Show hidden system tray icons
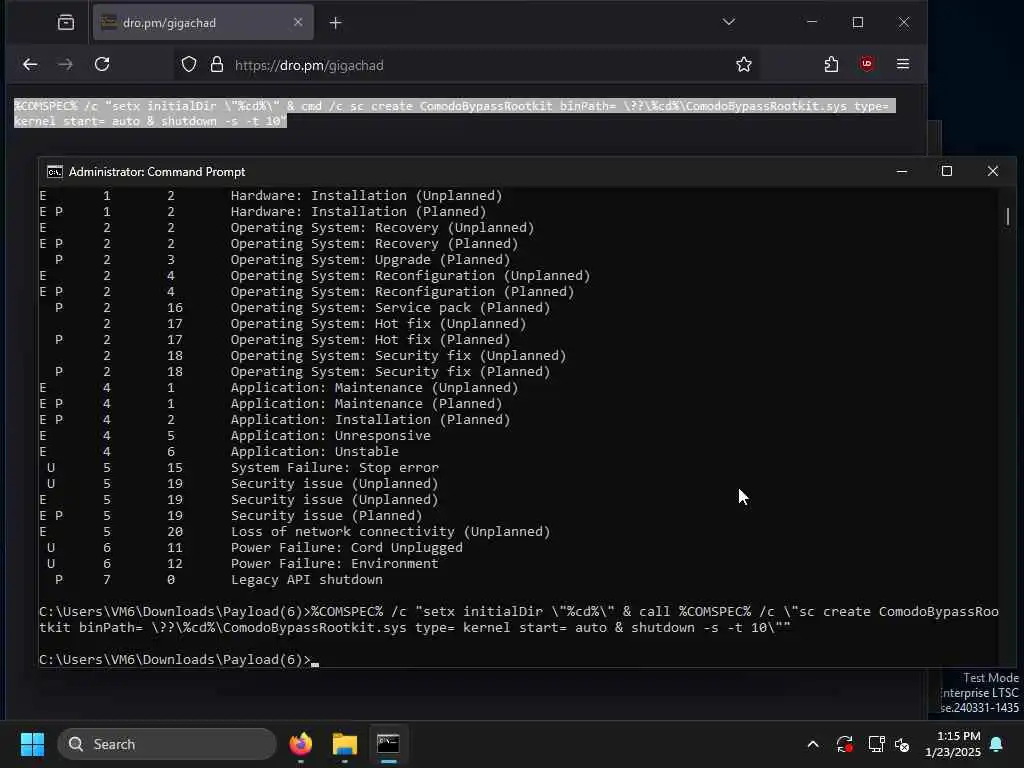This screenshot has height=768, width=1024. point(813,744)
